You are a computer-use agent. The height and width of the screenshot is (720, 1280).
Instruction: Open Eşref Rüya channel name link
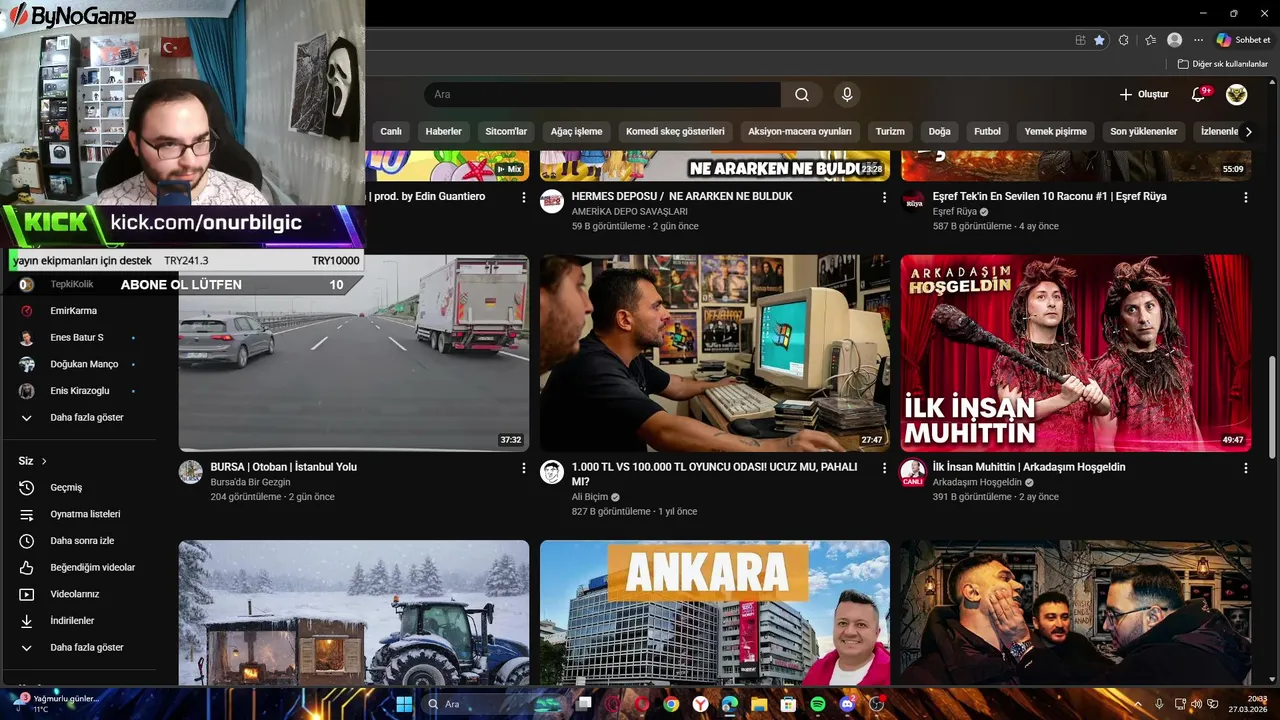[x=955, y=212]
